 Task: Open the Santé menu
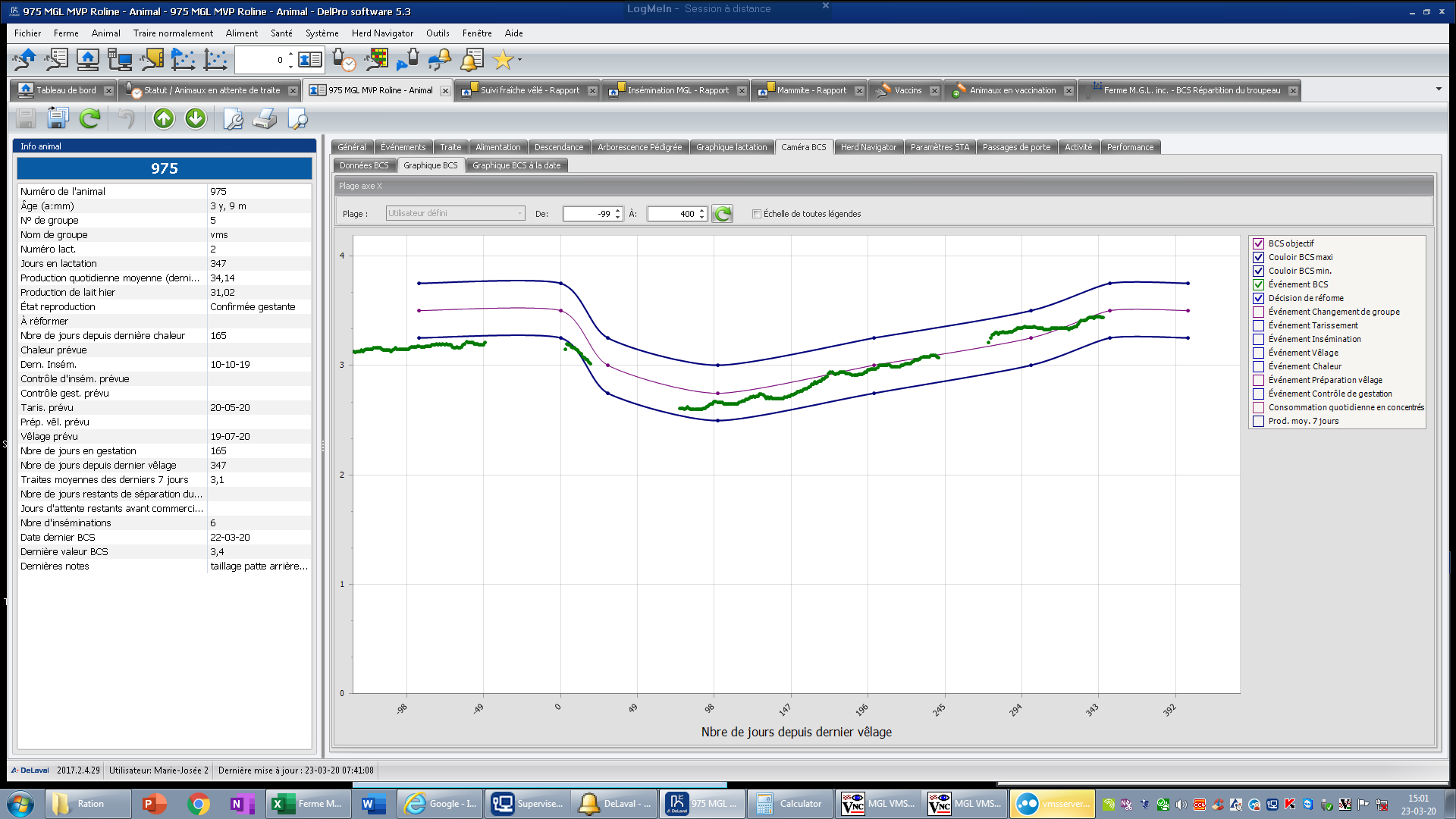point(281,33)
